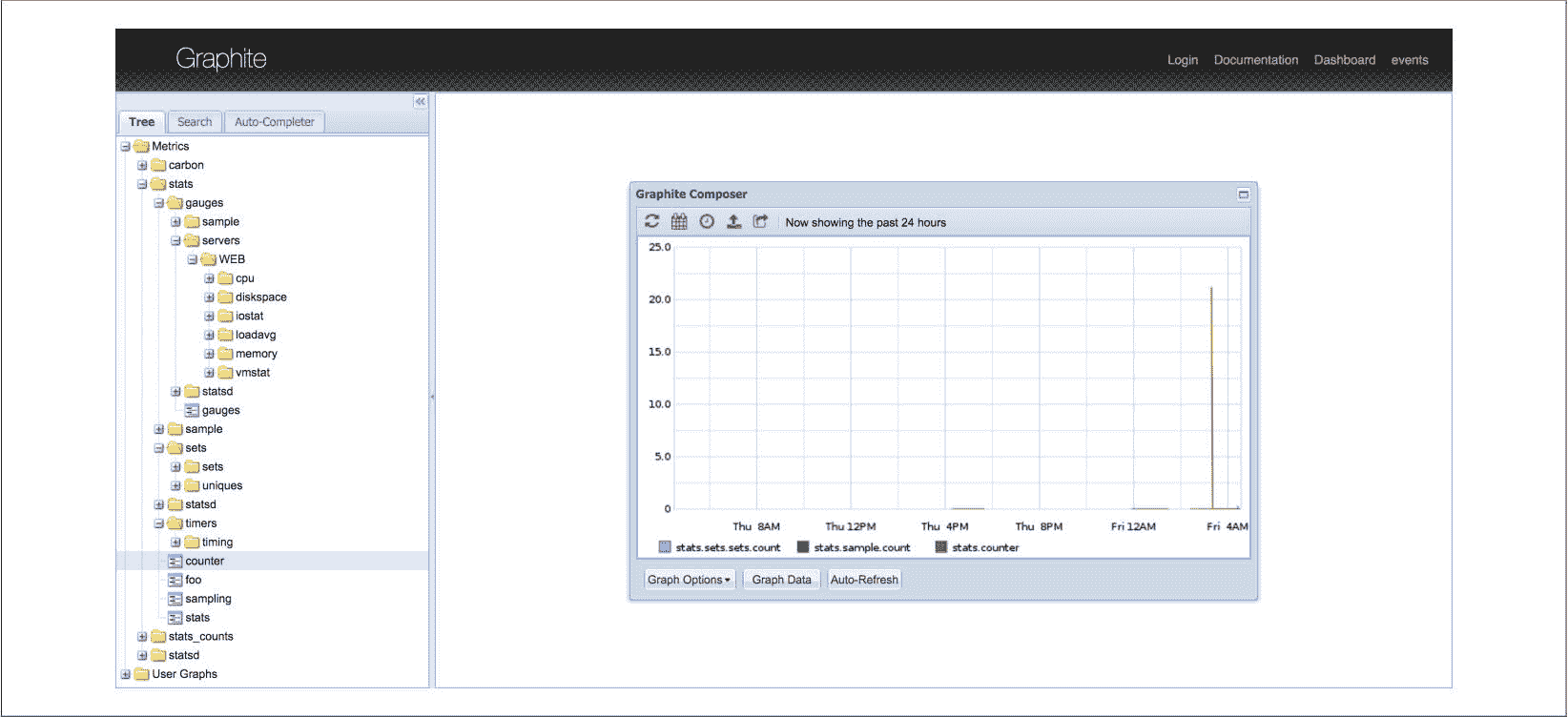Select the foo metric leaf
The height and width of the screenshot is (717, 1568).
point(193,580)
